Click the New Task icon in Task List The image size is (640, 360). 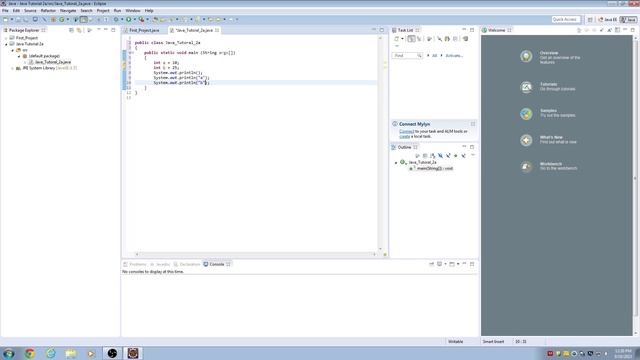tap(396, 39)
